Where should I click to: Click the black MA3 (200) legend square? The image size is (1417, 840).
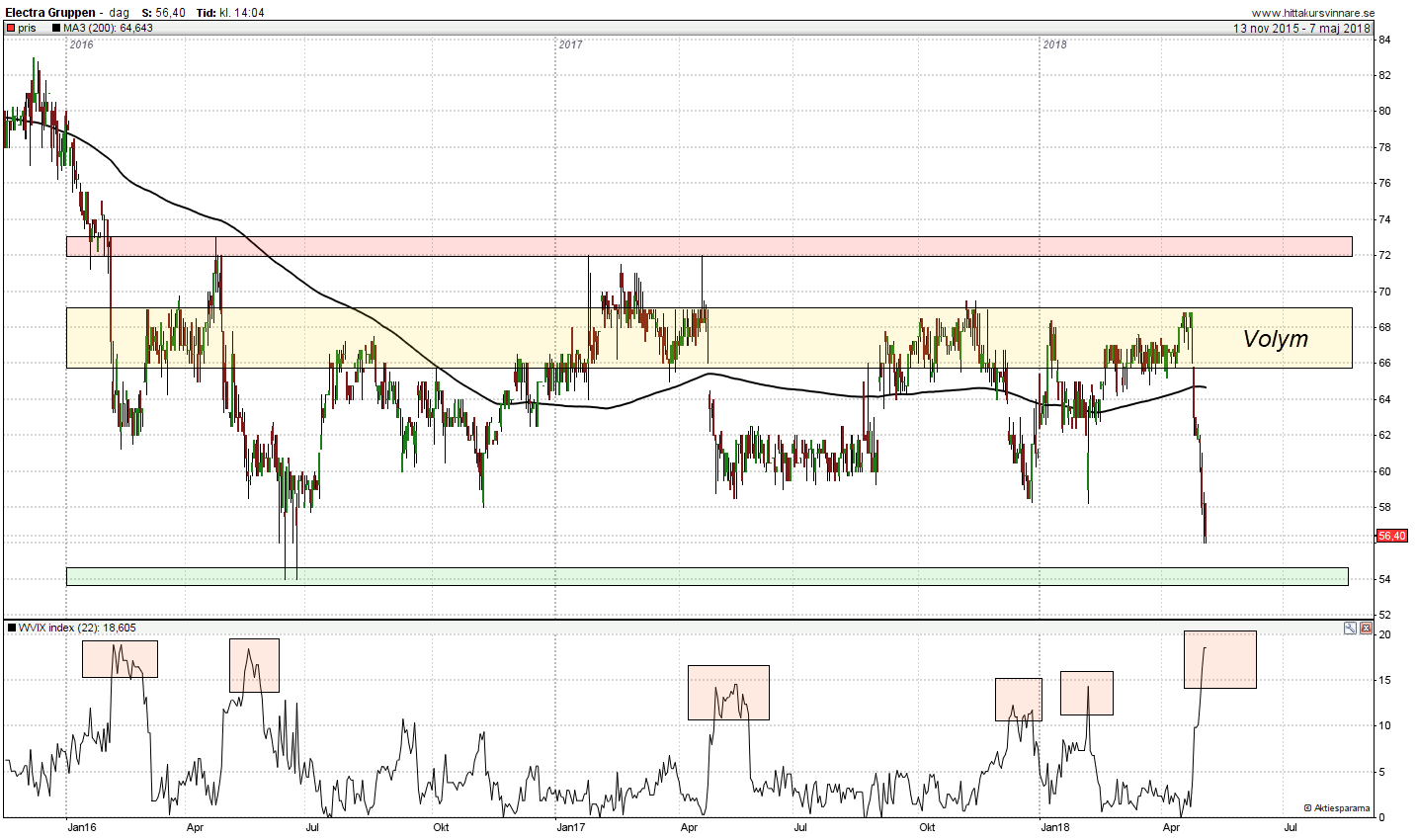pos(57,29)
